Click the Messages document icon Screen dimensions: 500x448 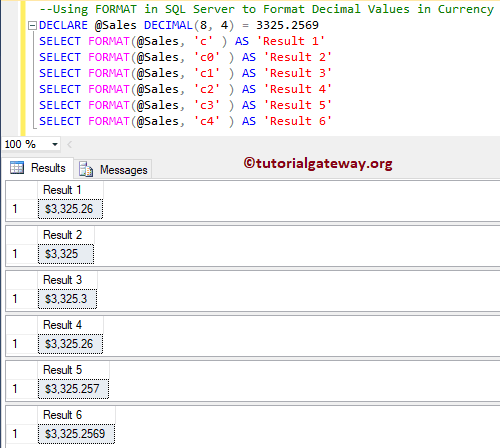(x=86, y=169)
